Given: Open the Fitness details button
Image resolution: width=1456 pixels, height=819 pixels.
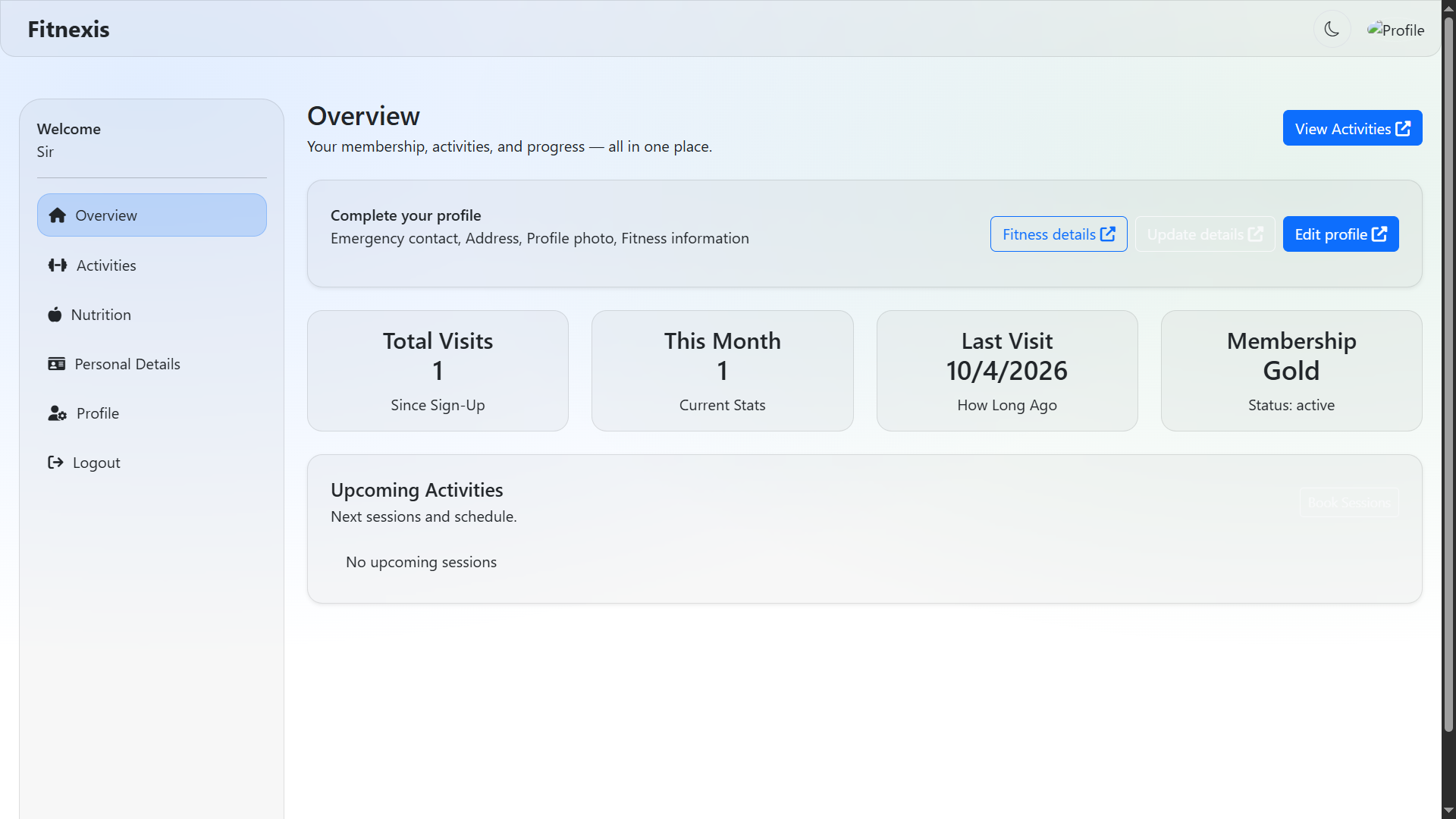Looking at the screenshot, I should pyautogui.click(x=1059, y=234).
